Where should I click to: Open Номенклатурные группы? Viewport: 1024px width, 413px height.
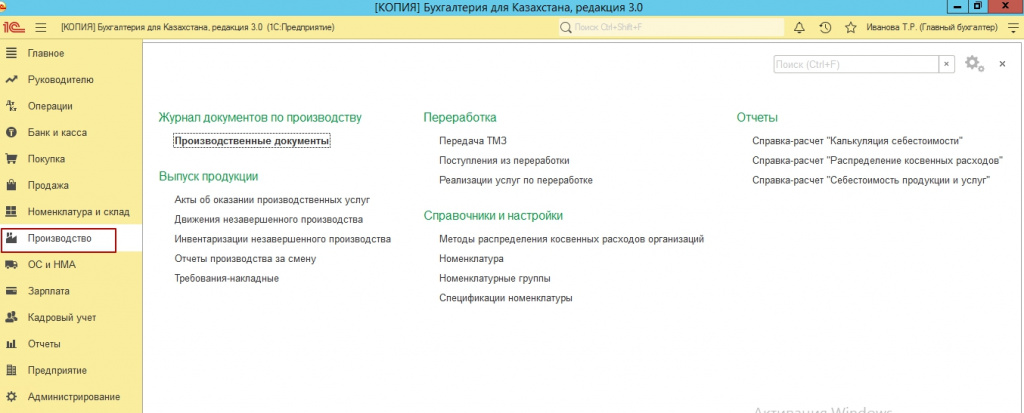click(x=495, y=278)
